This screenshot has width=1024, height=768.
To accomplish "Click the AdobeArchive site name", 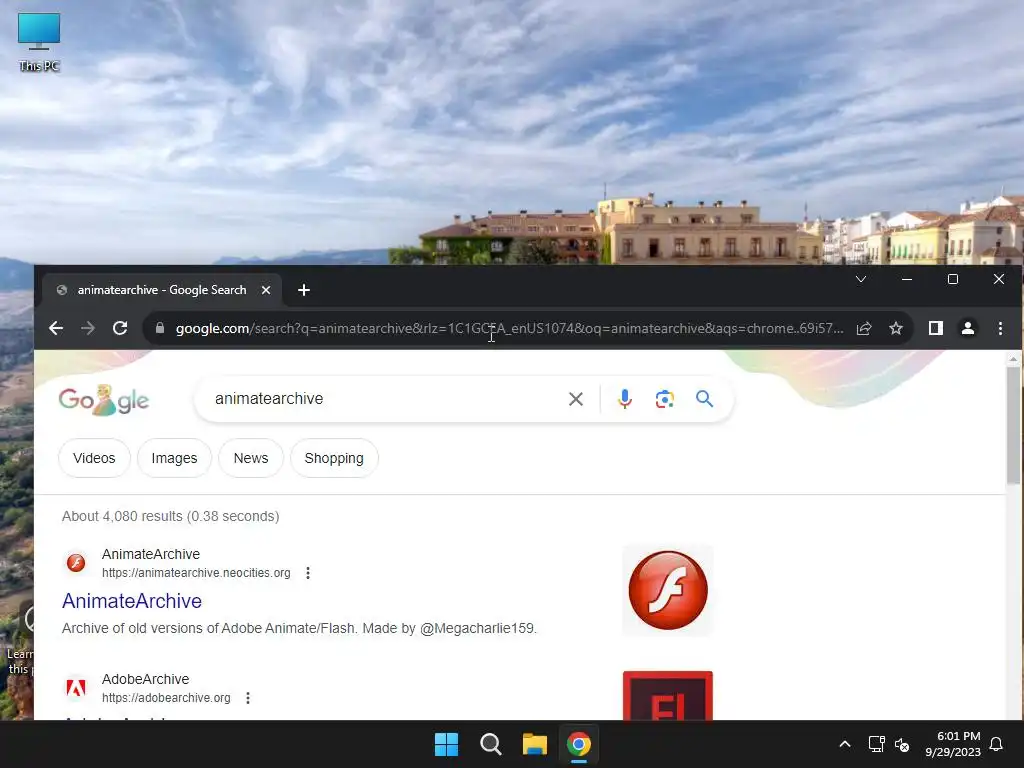I will click(x=146, y=679).
